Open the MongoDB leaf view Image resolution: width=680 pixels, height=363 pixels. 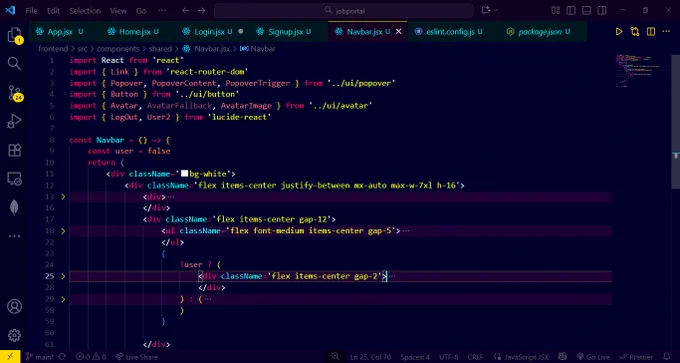pyautogui.click(x=14, y=208)
